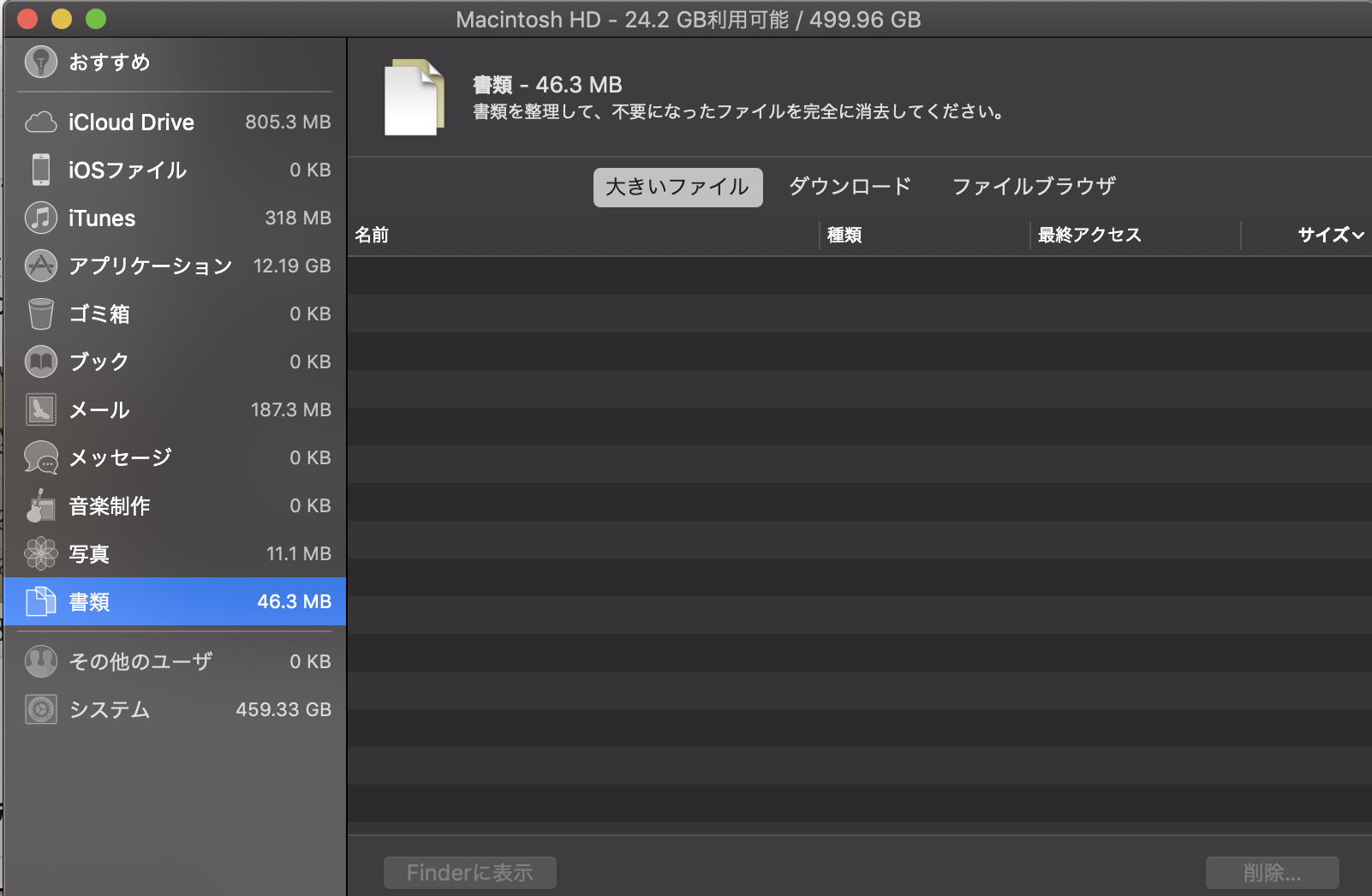Select the iCloud Drive sidebar label

click(x=131, y=122)
